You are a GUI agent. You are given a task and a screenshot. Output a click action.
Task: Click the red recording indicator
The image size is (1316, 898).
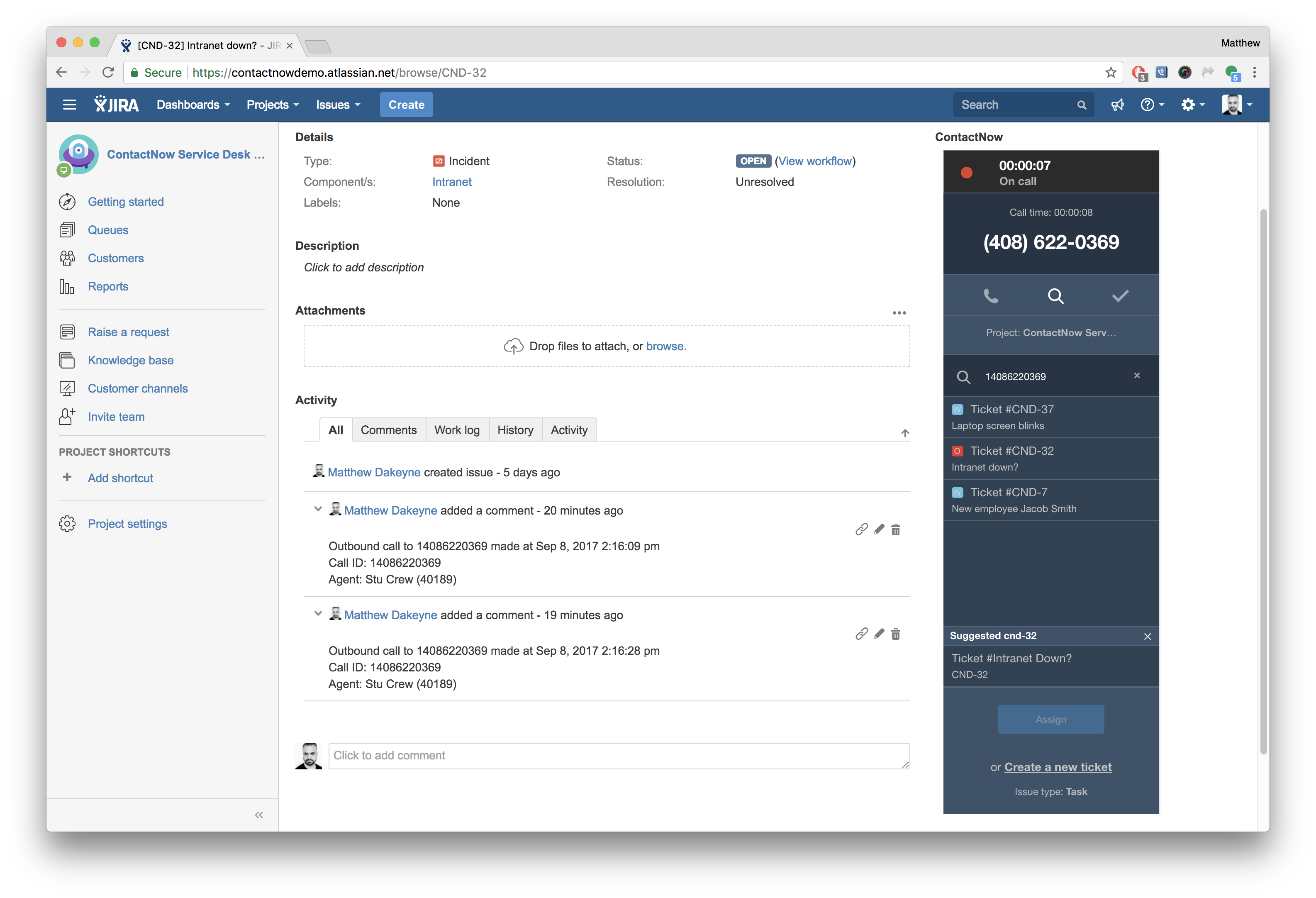pos(967,172)
